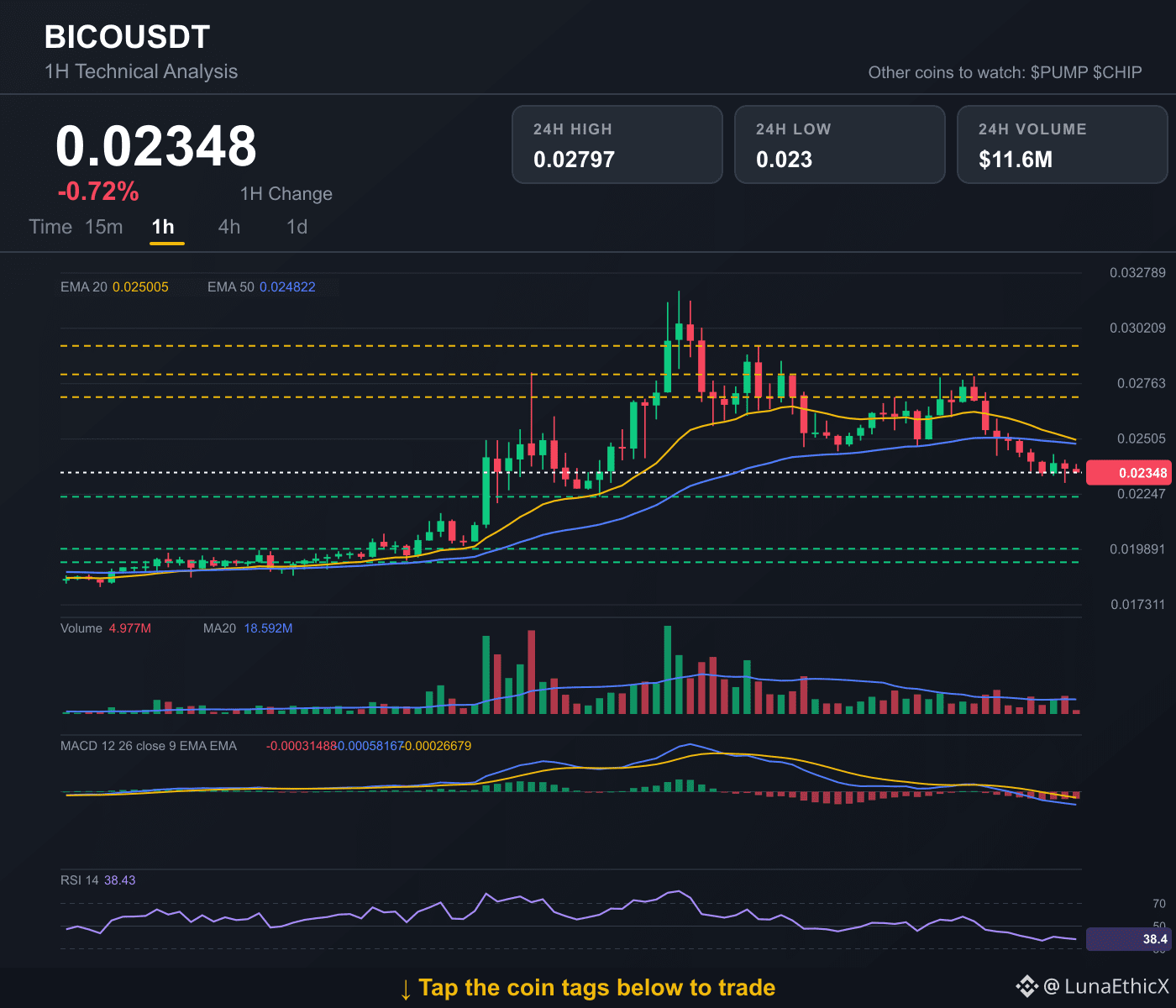Click the 0.02797 high value

point(575,160)
